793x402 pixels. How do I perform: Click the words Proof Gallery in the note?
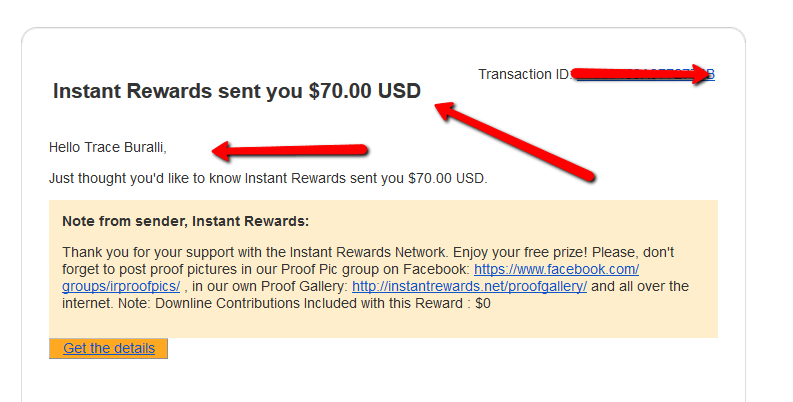(303, 286)
